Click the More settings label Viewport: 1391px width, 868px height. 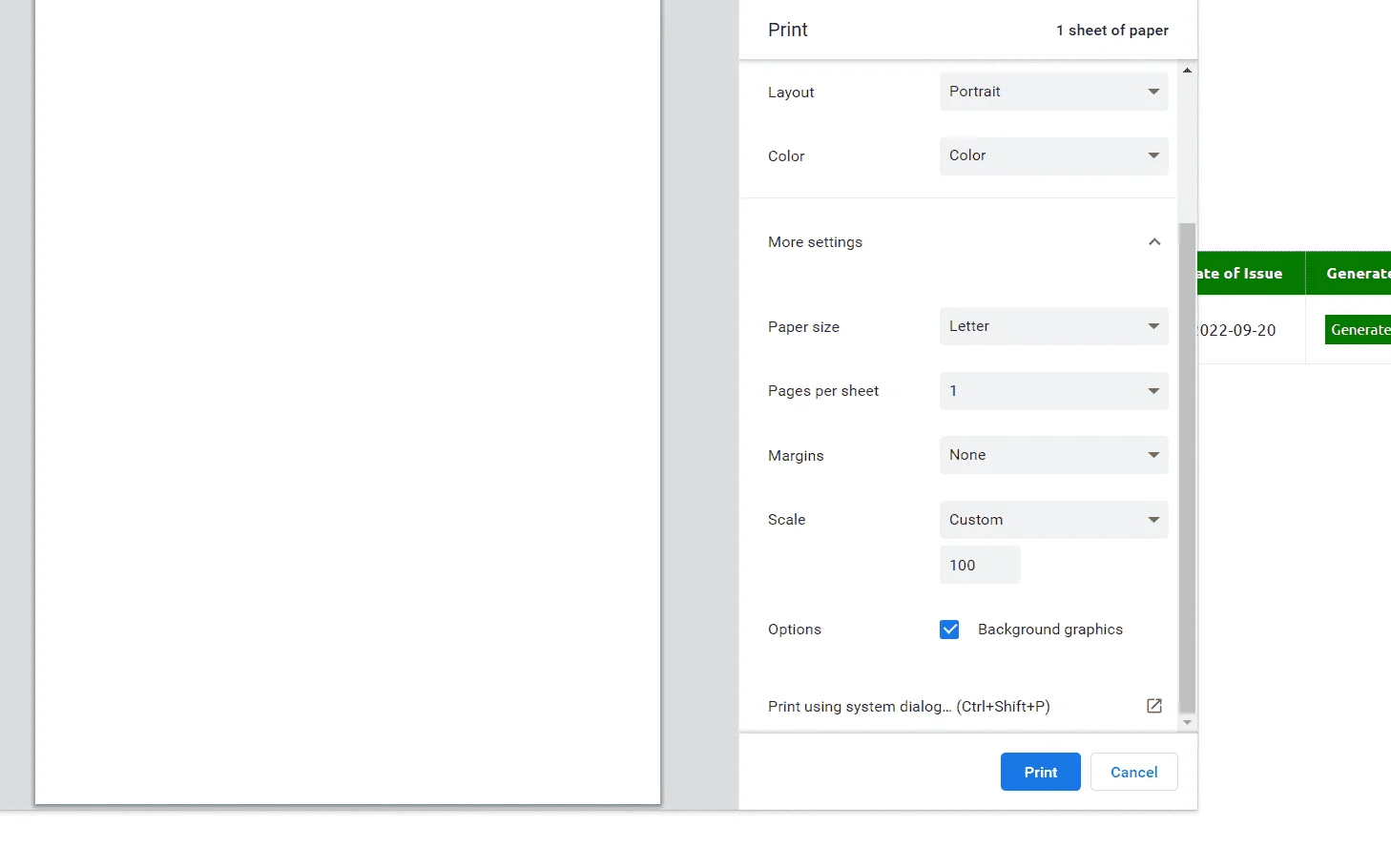pyautogui.click(x=815, y=242)
